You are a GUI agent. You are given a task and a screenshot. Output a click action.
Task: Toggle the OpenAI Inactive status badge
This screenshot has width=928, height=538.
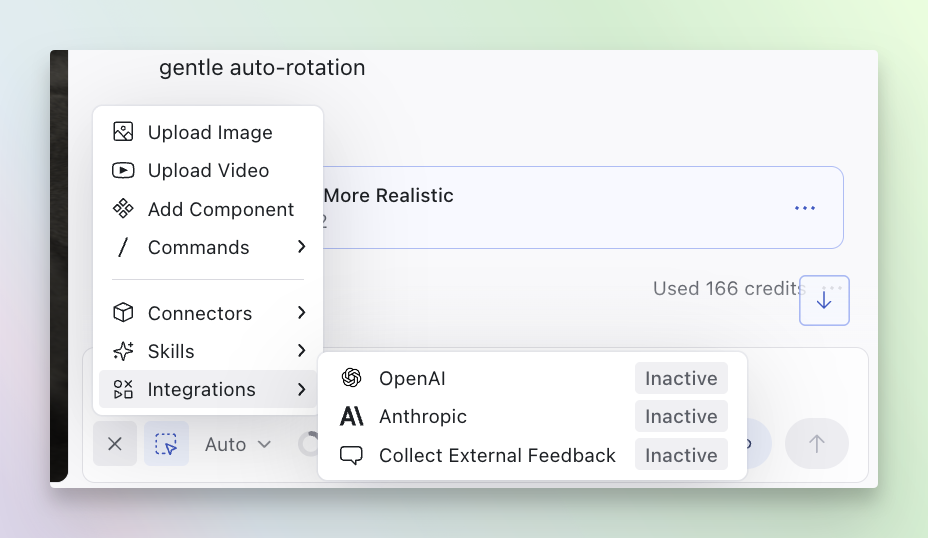click(681, 378)
